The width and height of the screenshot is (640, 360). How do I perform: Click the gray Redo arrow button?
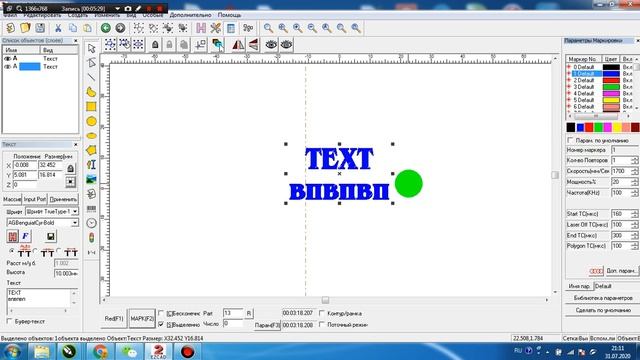coord(120,28)
